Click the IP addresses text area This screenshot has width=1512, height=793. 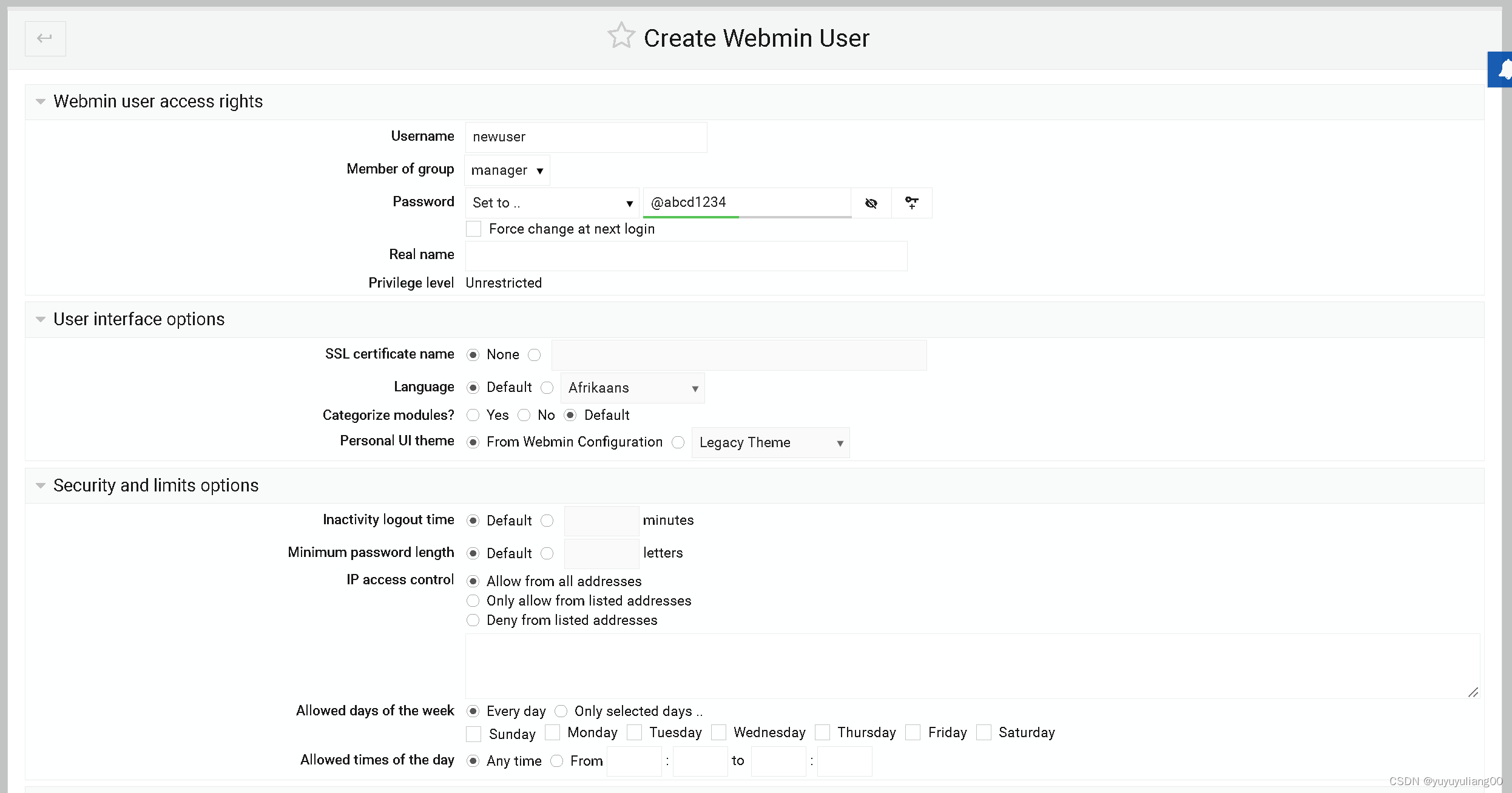(971, 666)
